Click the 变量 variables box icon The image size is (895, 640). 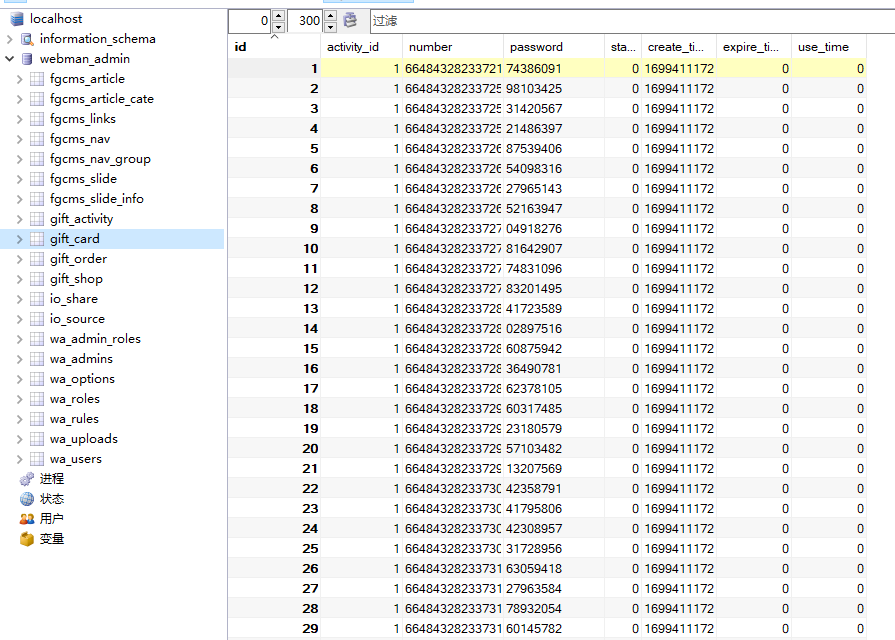(x=27, y=538)
